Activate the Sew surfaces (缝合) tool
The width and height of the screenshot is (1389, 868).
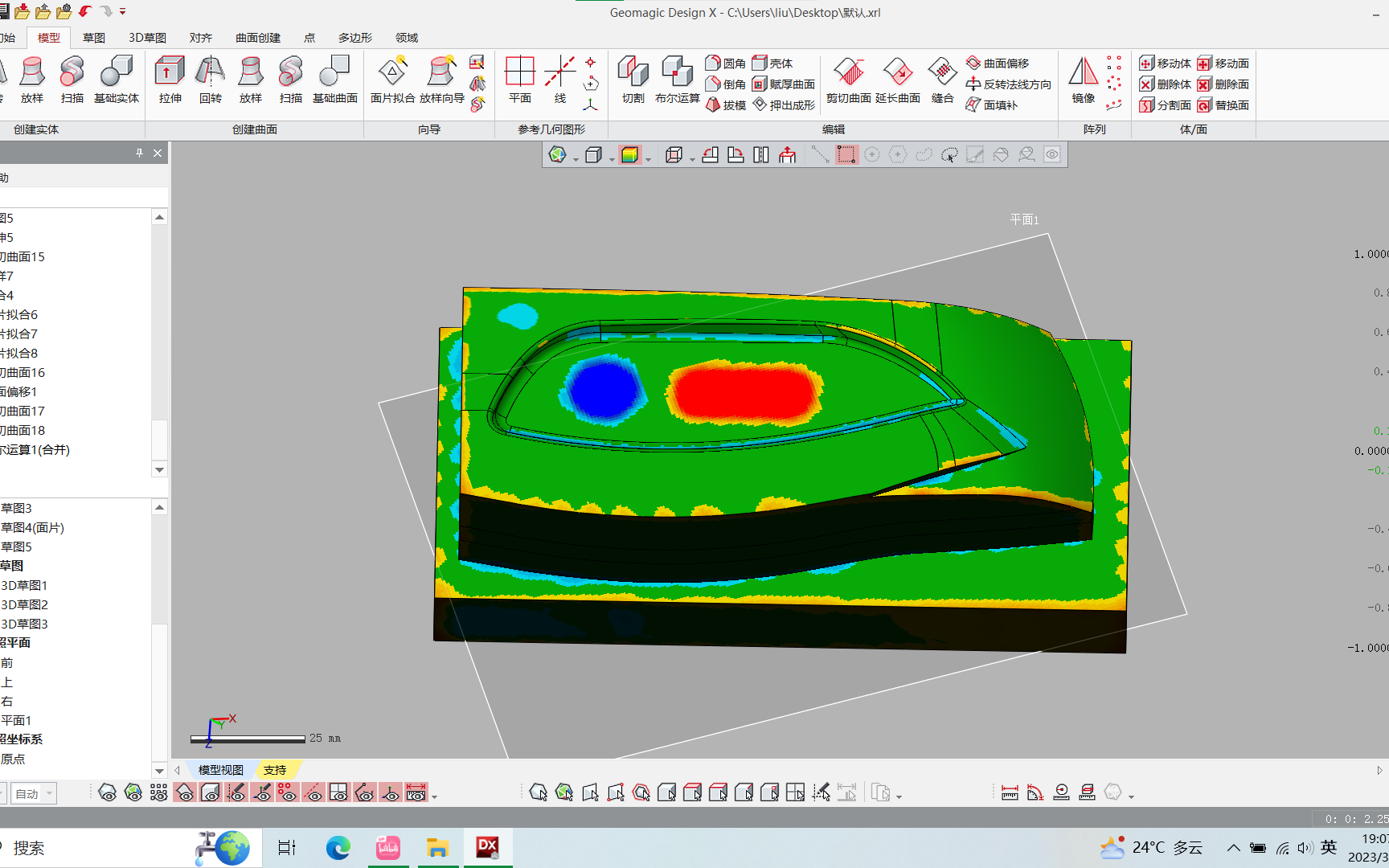coord(941,80)
